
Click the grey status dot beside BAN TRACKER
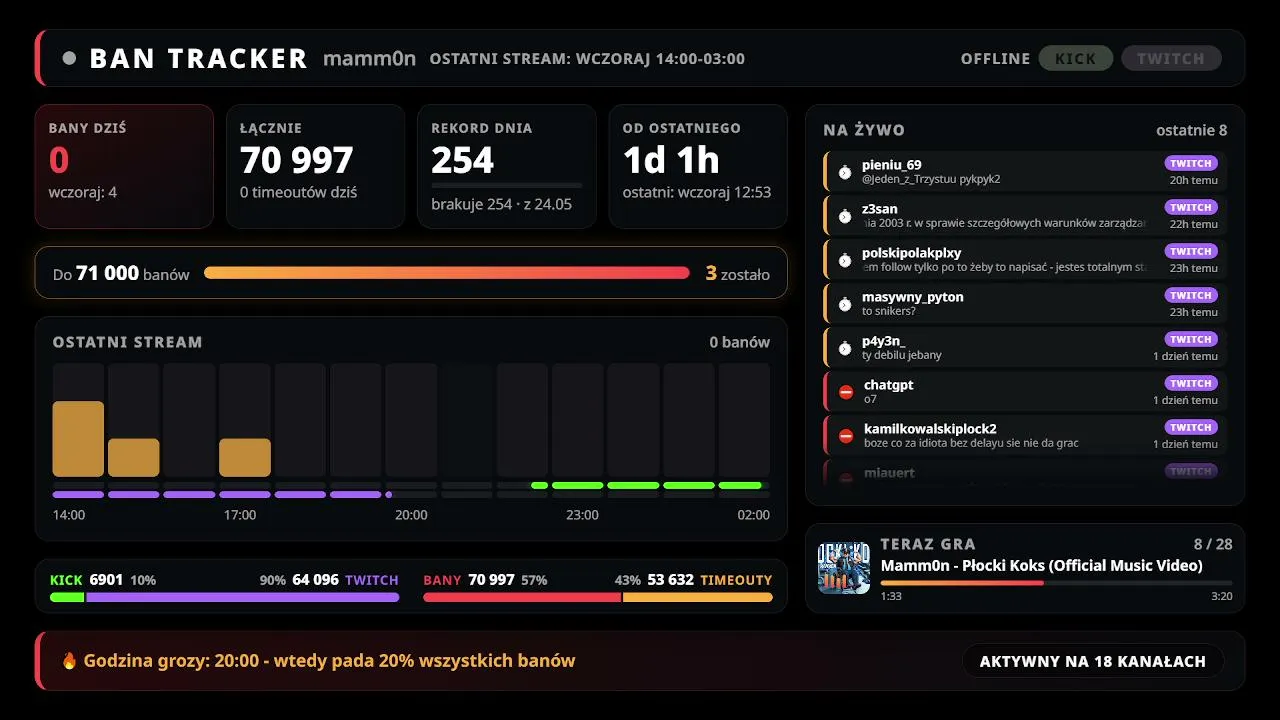point(69,58)
